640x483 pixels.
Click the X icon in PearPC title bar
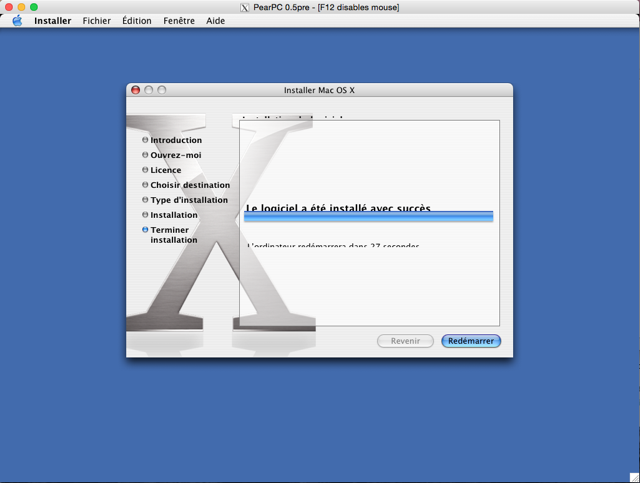pos(244,7)
